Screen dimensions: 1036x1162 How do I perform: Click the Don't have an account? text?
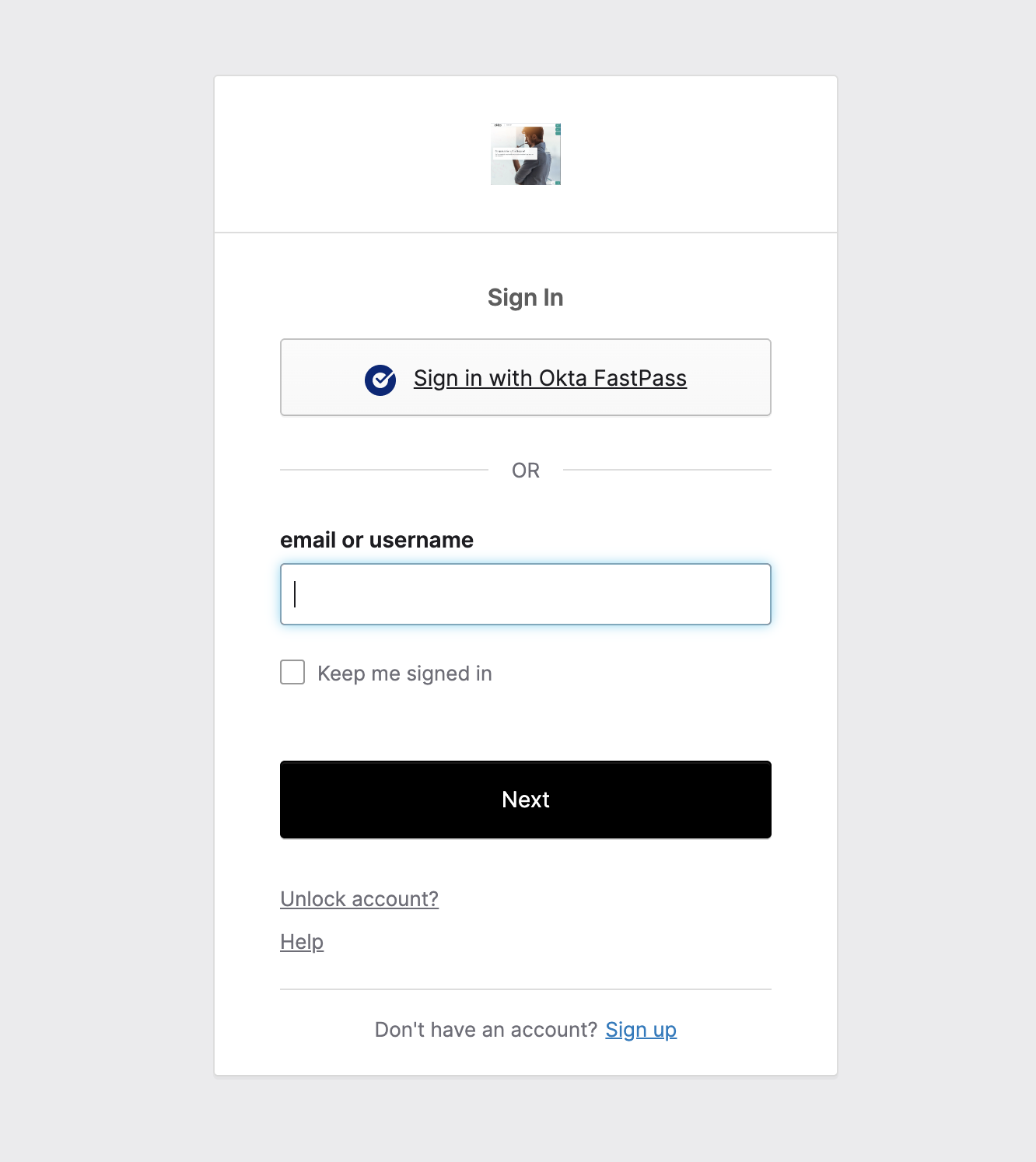[485, 1030]
